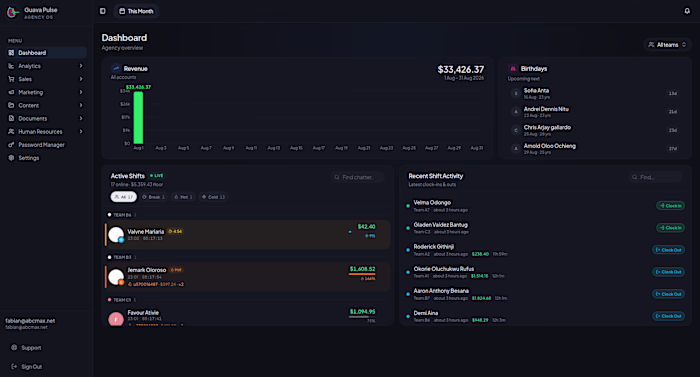Image resolution: width=700 pixels, height=377 pixels.
Task: Click Roderick Githinji's Clock Out badge
Action: point(668,250)
